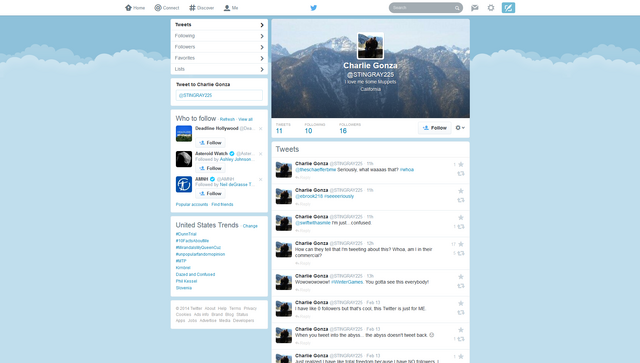
Task: Click the Twitter bird logo
Action: pos(313,8)
